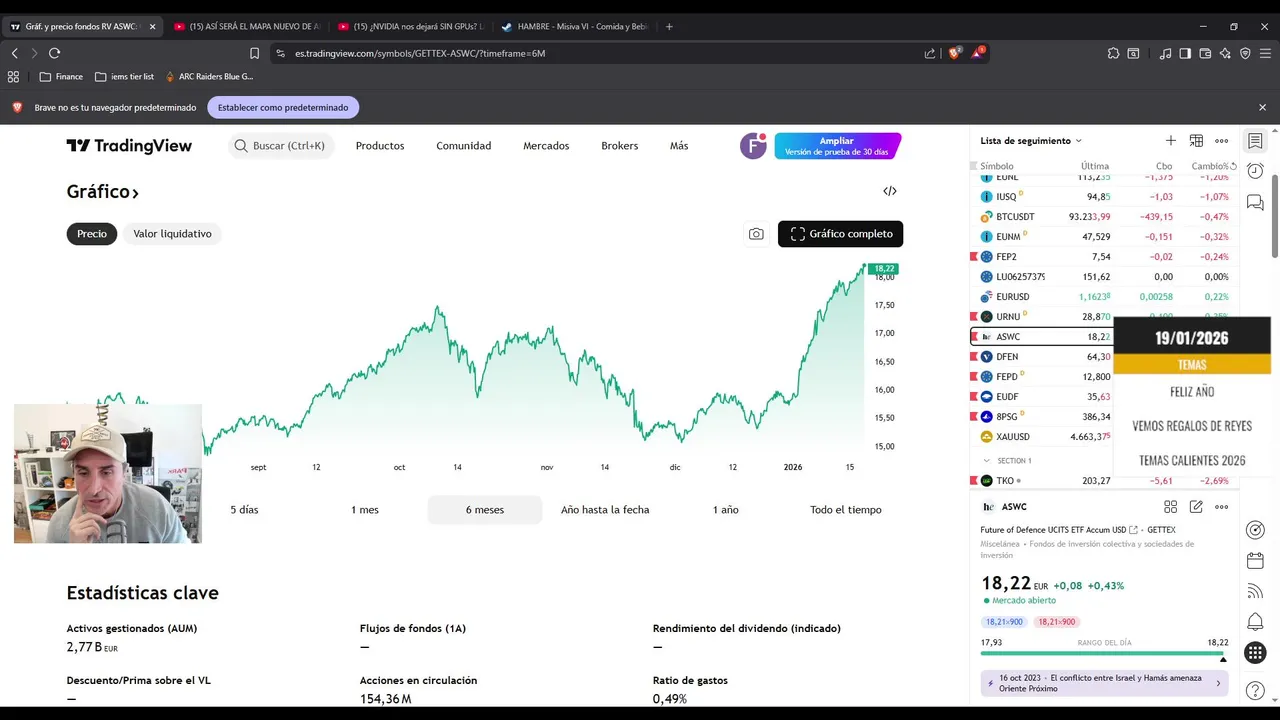1280x720 pixels.
Task: Select the 1 año time range
Action: pos(726,510)
